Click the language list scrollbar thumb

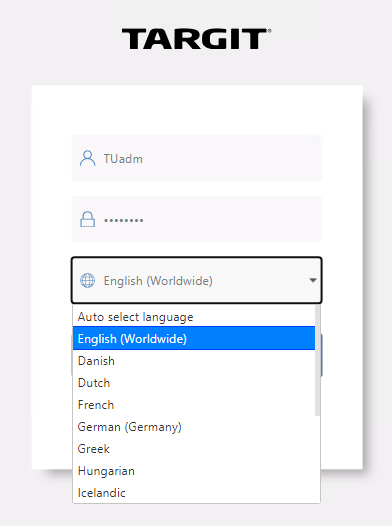point(318,361)
